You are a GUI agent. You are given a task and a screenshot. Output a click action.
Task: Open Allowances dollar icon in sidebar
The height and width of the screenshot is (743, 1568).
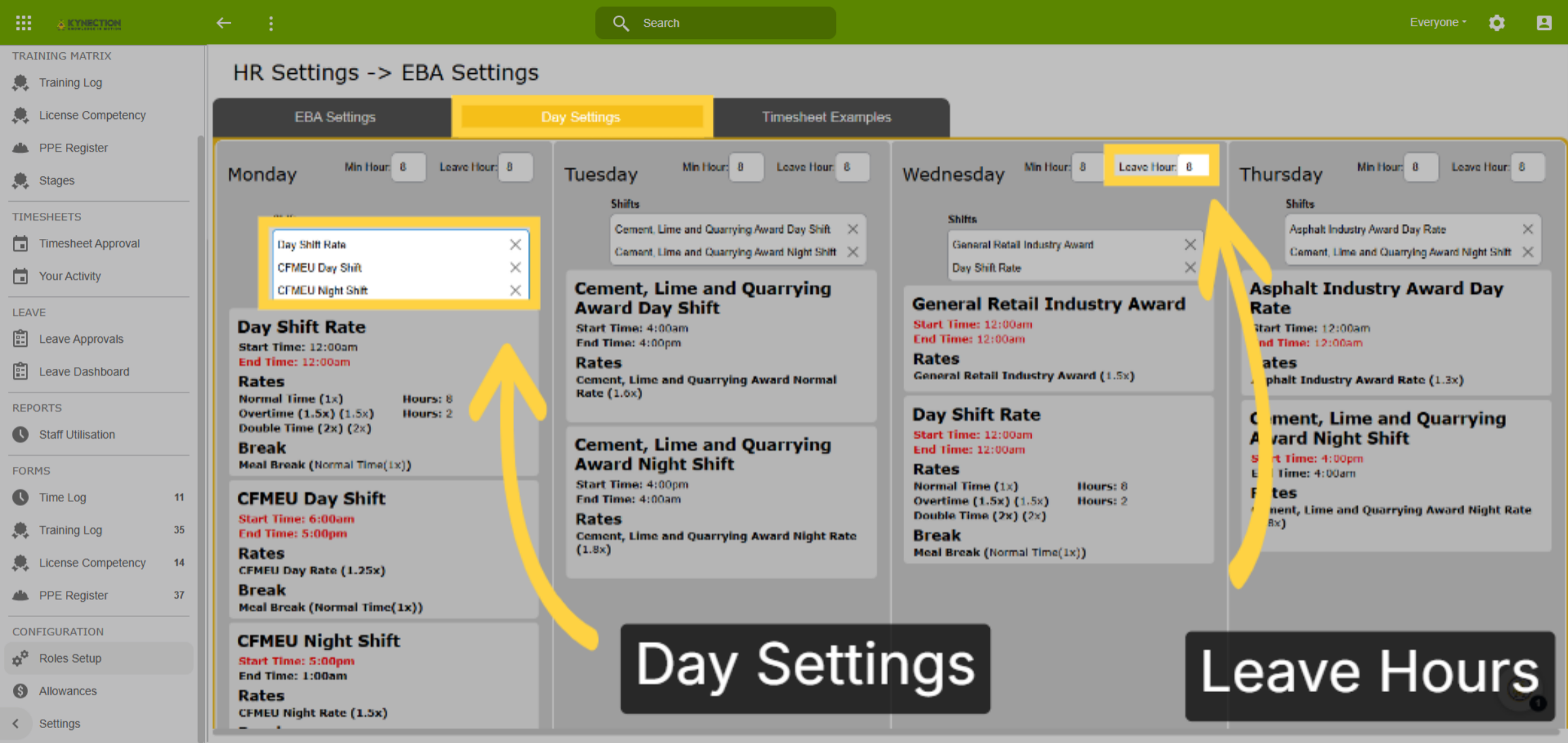[x=20, y=691]
